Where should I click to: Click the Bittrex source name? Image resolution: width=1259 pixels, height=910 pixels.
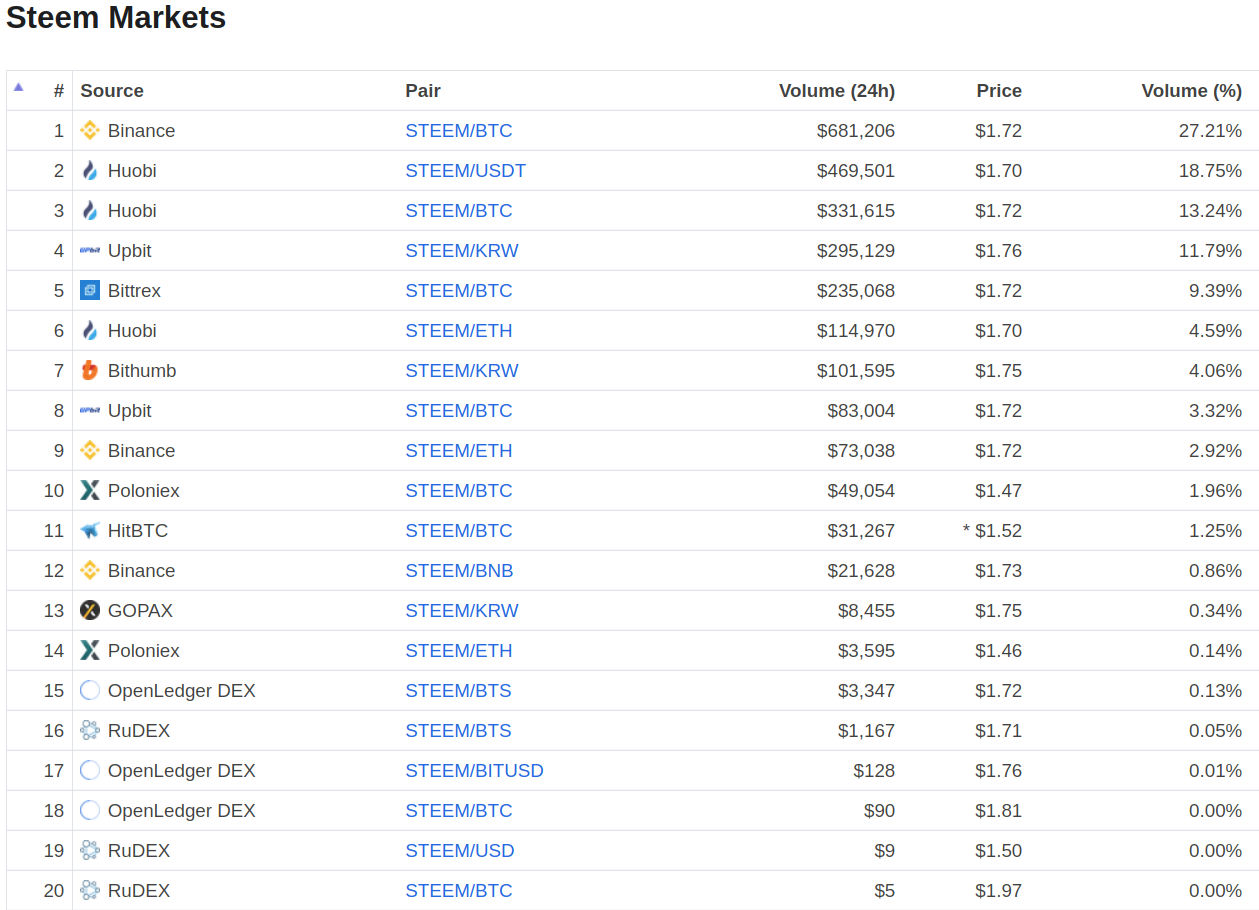(134, 290)
